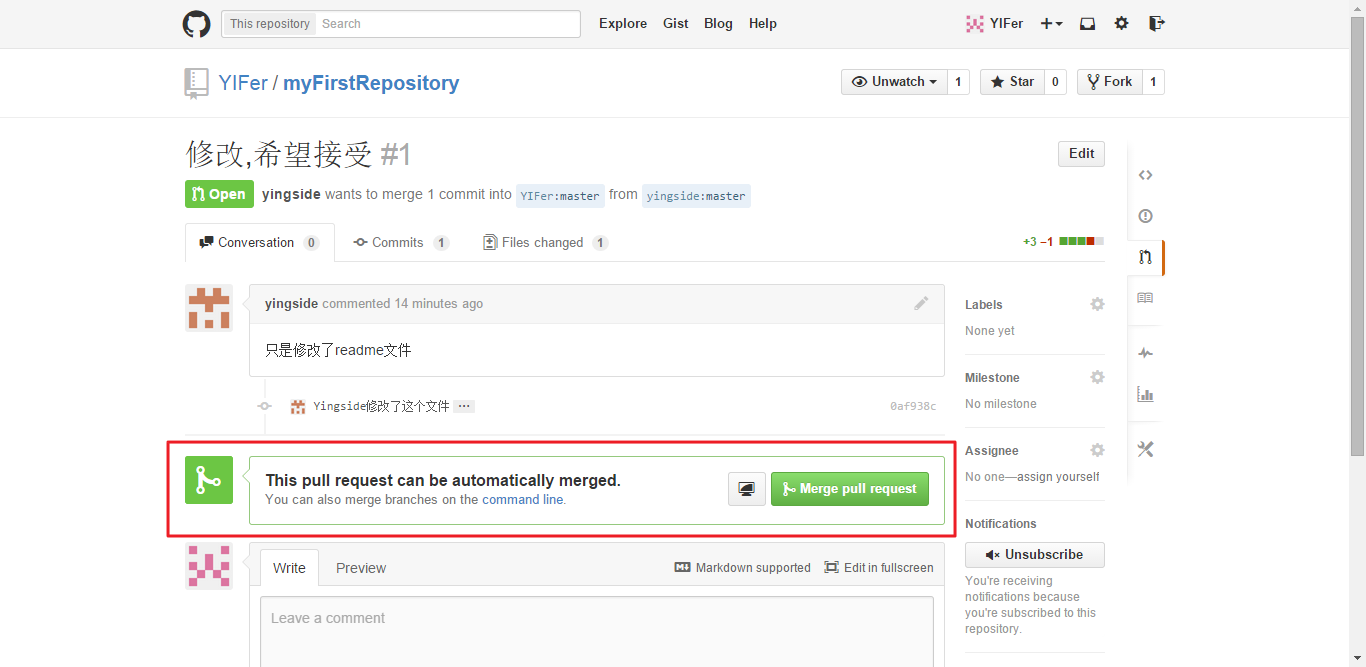This screenshot has width=1366, height=667.
Task: Open the Wiki sidebar icon
Action: [x=1145, y=298]
